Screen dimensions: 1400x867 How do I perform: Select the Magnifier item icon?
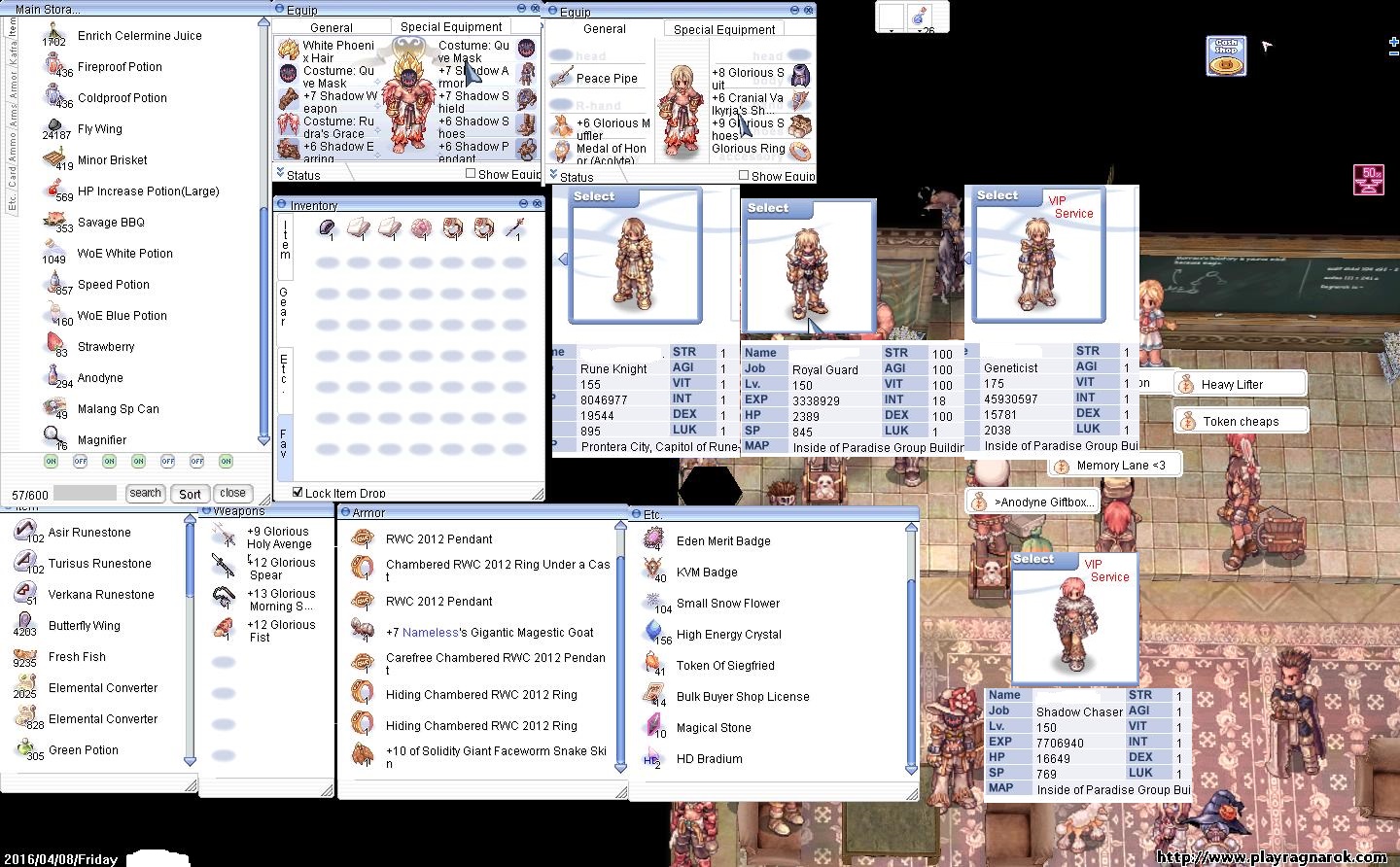point(55,438)
